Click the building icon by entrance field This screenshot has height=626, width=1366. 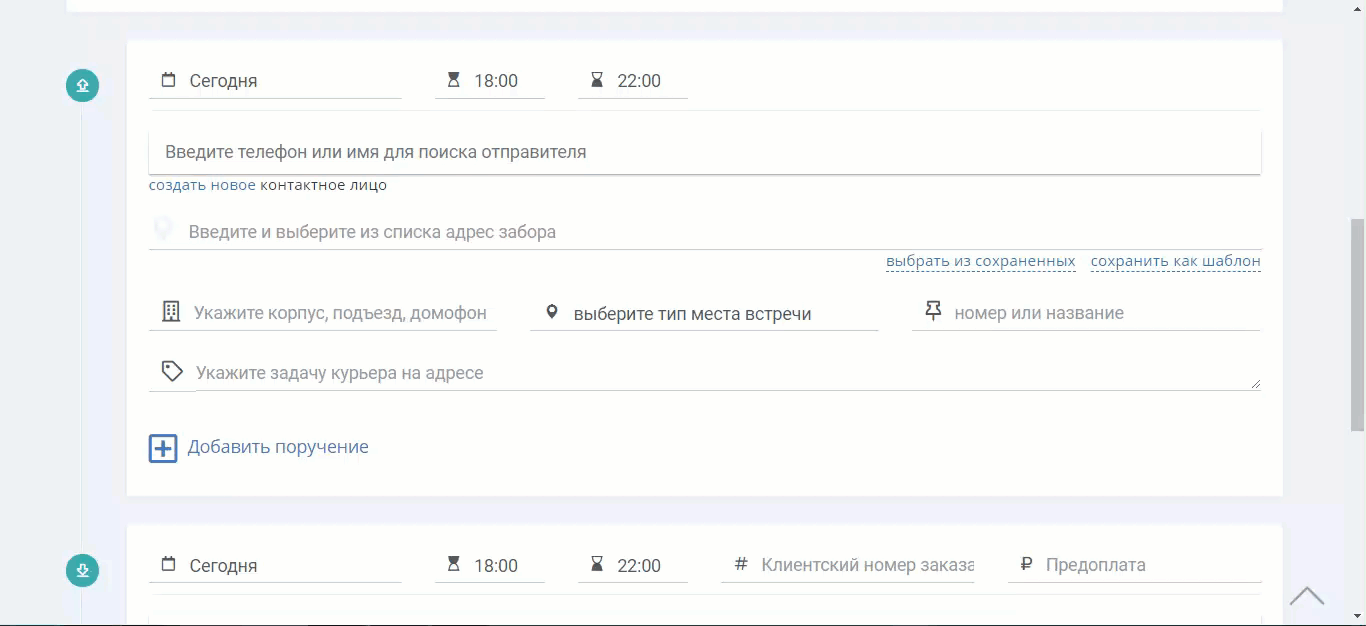pyautogui.click(x=171, y=311)
